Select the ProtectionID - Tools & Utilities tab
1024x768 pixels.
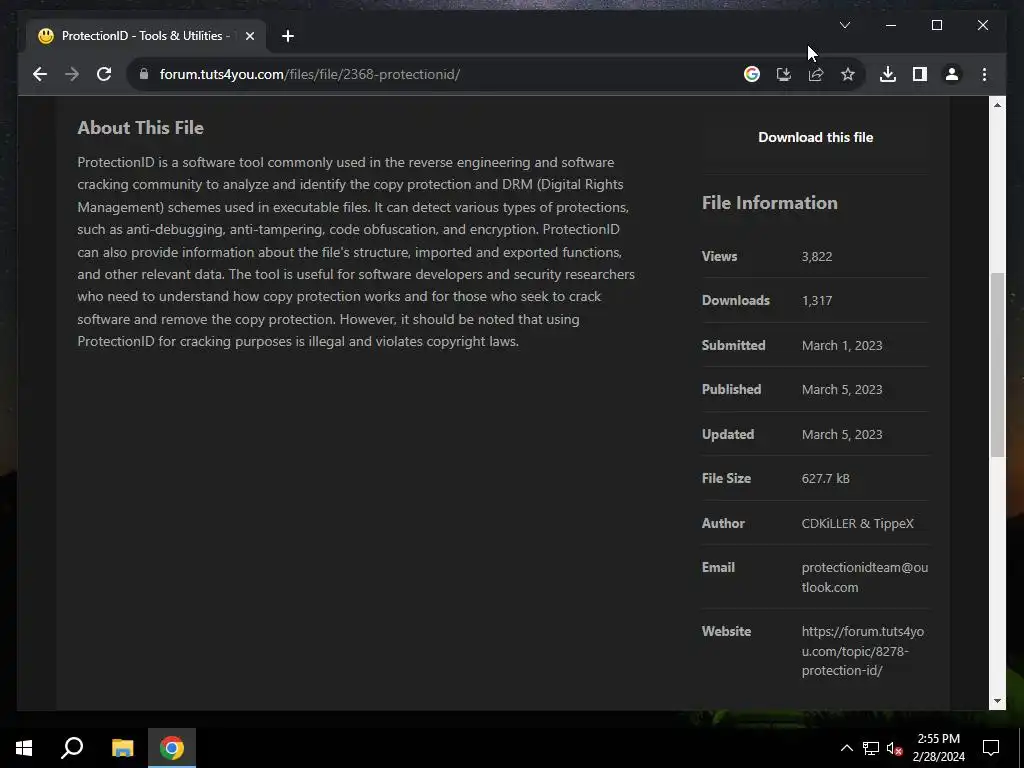point(146,36)
